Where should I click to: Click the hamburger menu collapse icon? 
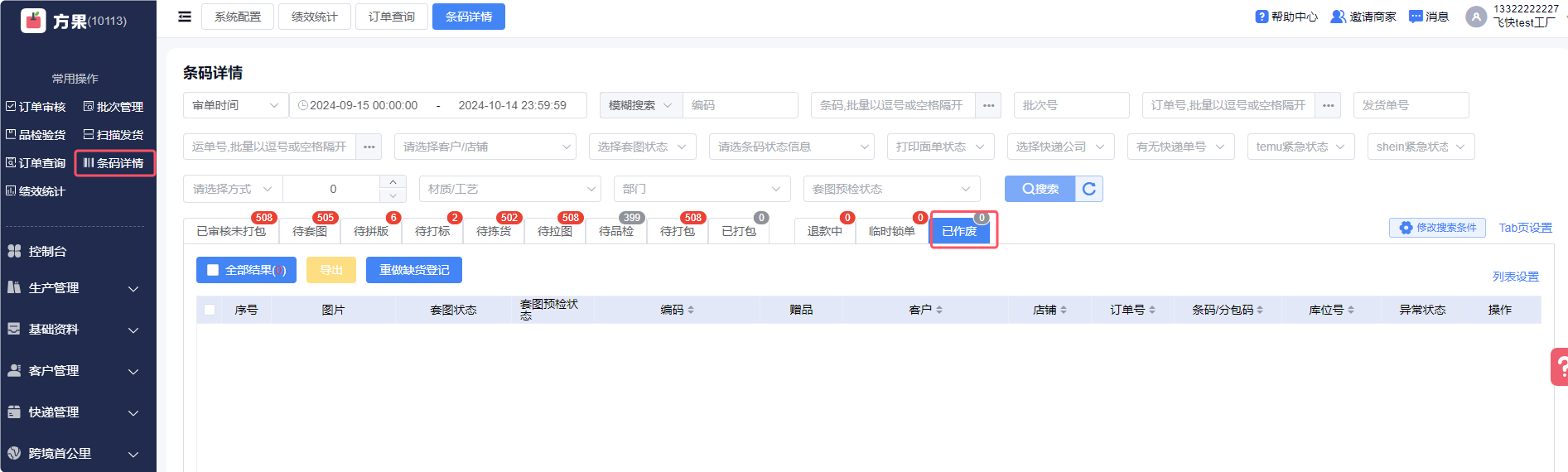click(185, 17)
